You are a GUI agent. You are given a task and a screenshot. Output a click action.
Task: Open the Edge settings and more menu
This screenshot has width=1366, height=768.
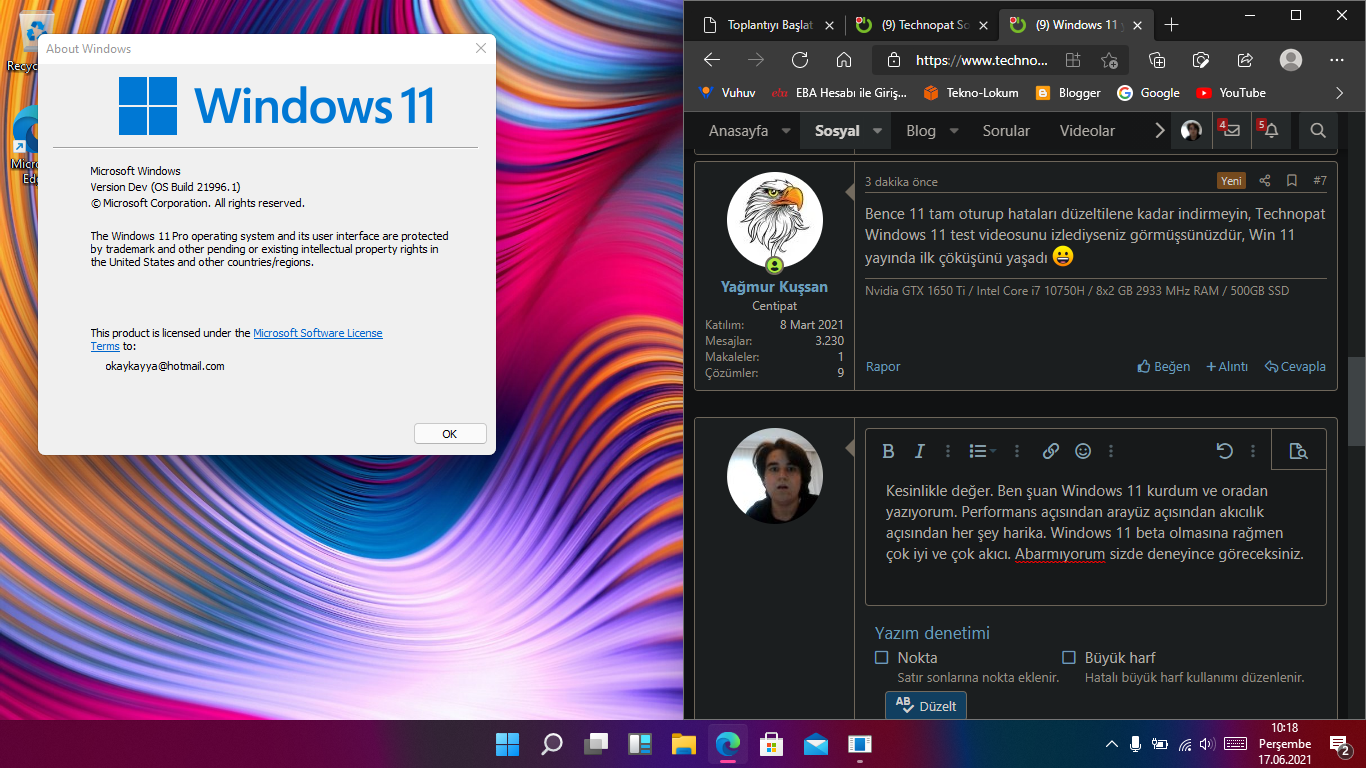coord(1339,60)
